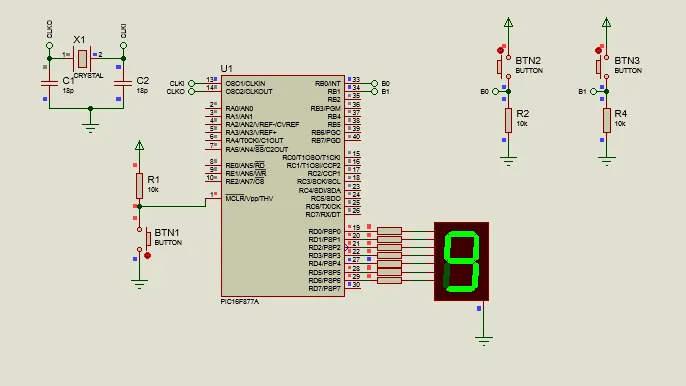
Task: Click the PIC16F877A part label
Action: tap(240, 302)
